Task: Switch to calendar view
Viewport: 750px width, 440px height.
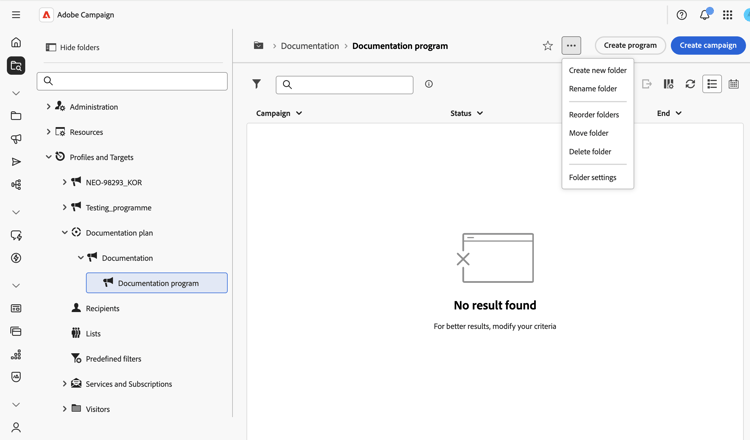Action: point(733,84)
